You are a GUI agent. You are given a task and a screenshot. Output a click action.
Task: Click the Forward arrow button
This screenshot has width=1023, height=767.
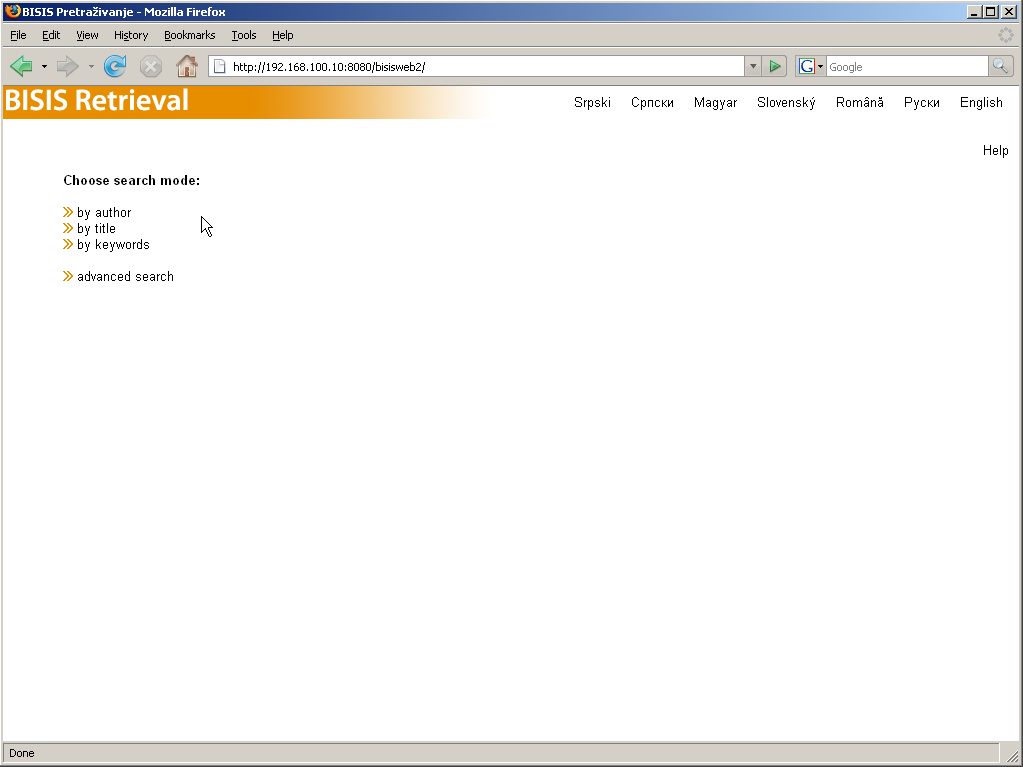click(x=67, y=67)
